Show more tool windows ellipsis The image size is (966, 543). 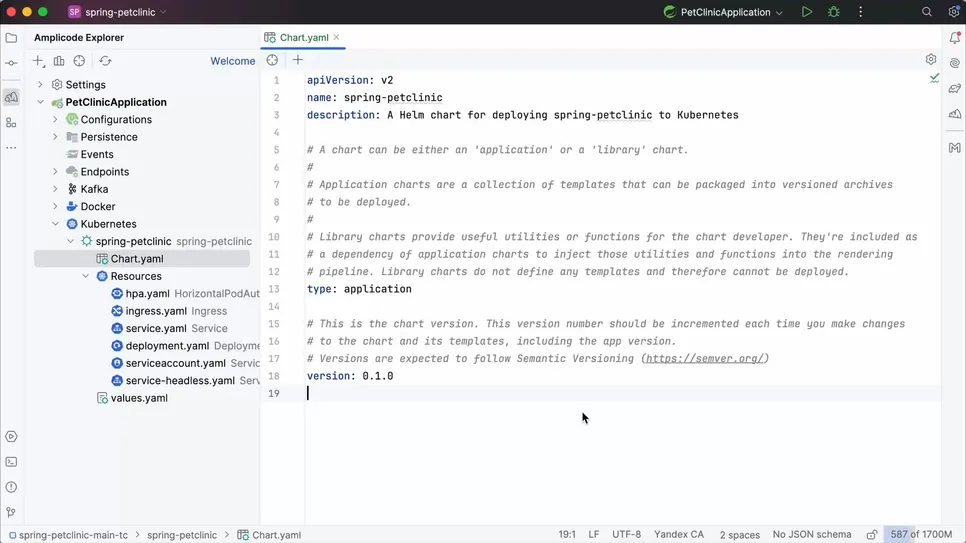(x=11, y=148)
